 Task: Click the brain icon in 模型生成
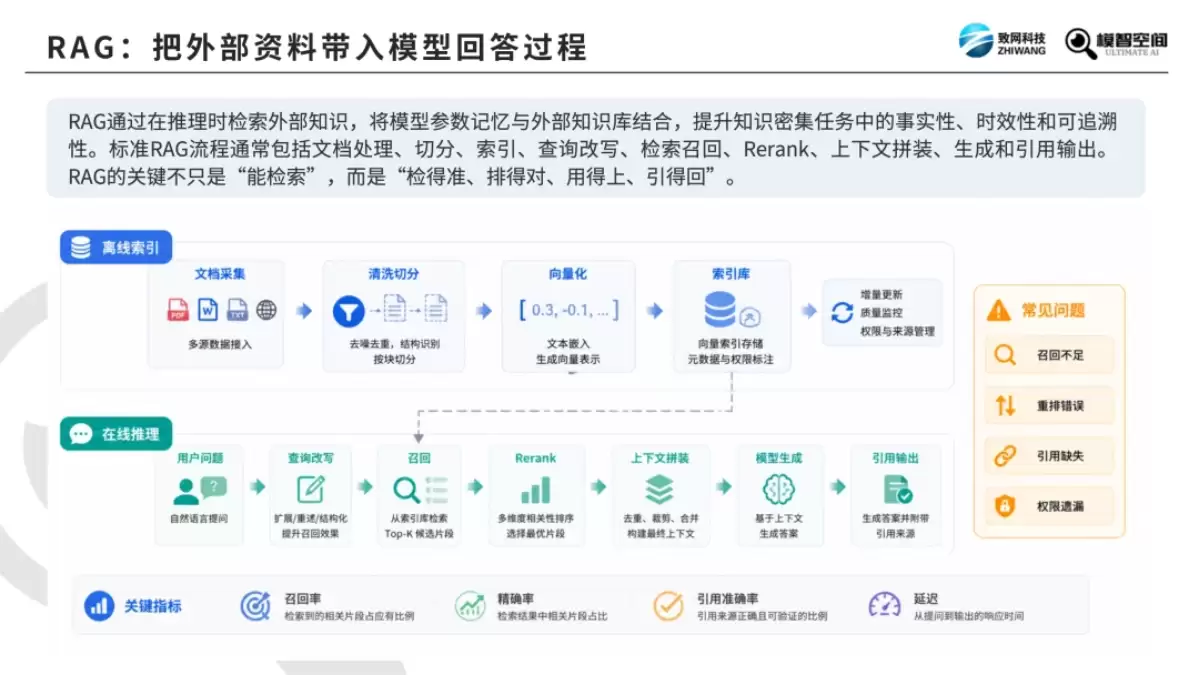click(779, 489)
